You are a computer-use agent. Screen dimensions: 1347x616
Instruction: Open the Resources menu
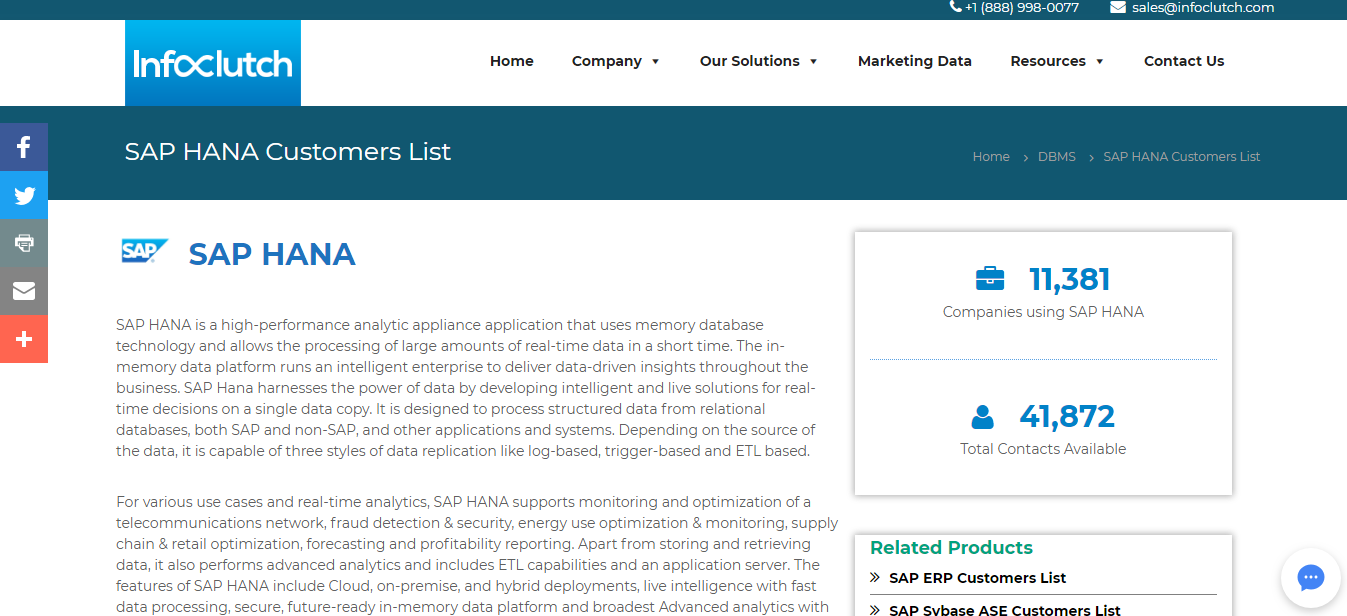coord(1048,61)
